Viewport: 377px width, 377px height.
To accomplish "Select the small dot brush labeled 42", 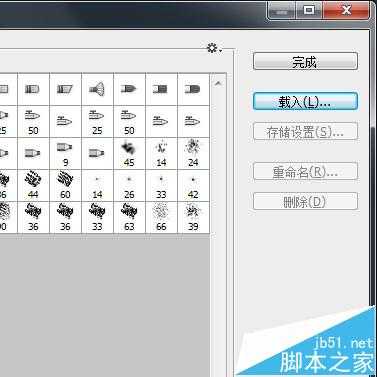I will (x=193, y=185).
